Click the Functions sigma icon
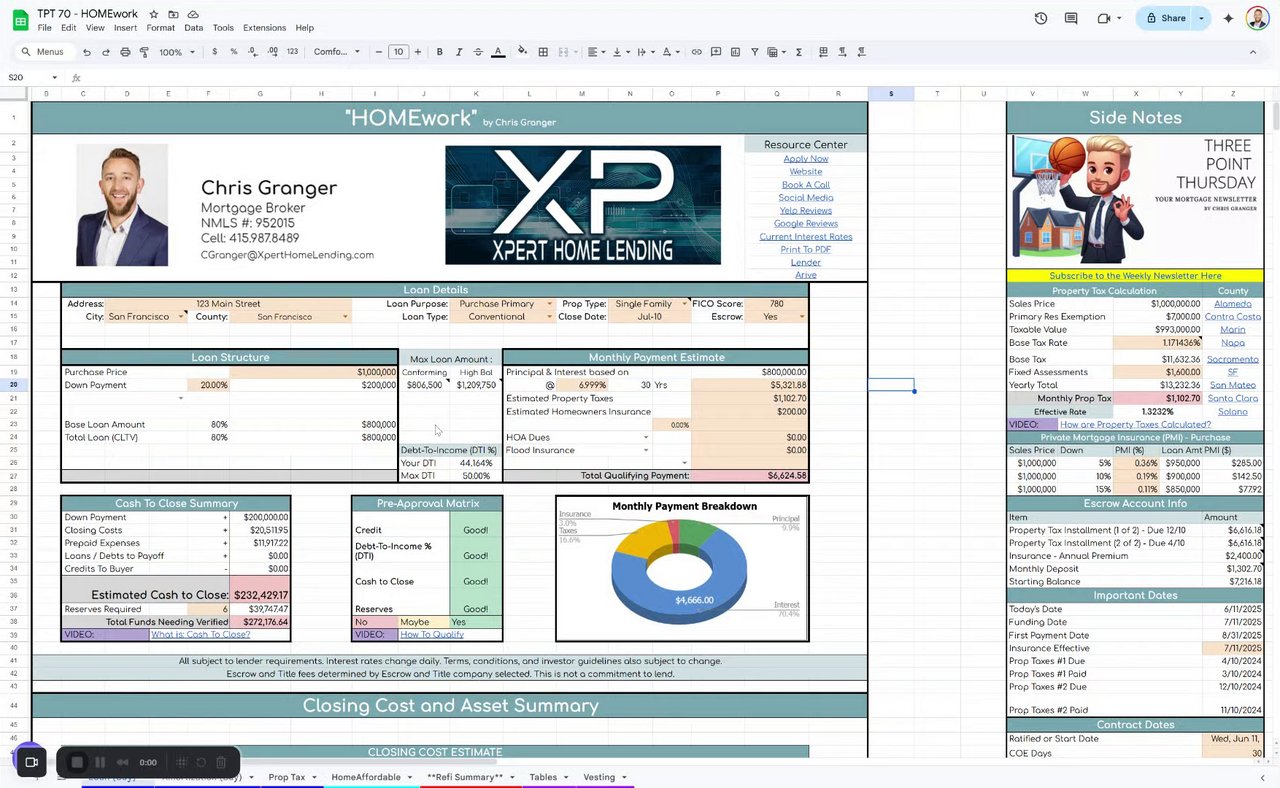Screen dimensions: 1280x788 pos(799,52)
